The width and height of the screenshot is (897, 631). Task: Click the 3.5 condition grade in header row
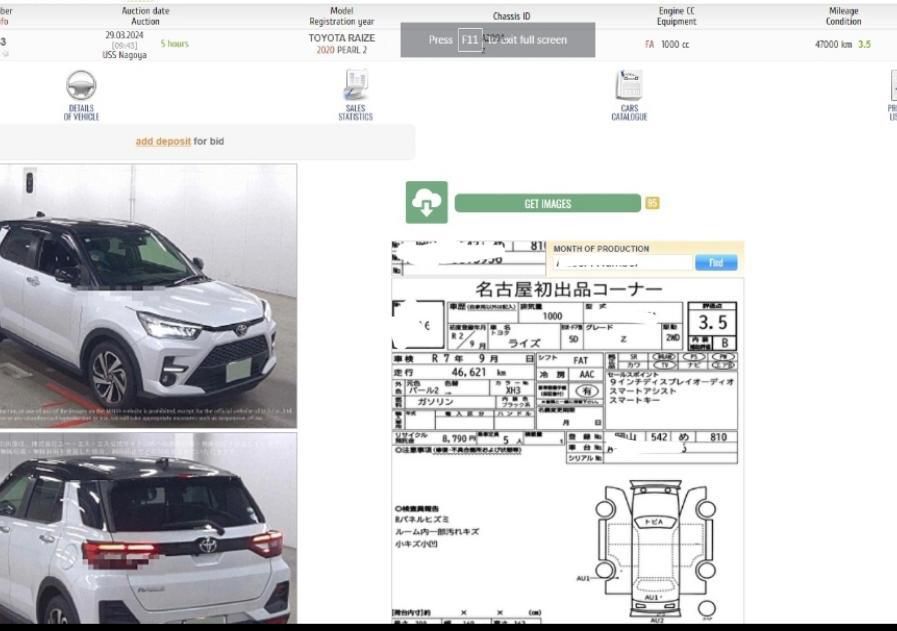(x=864, y=44)
